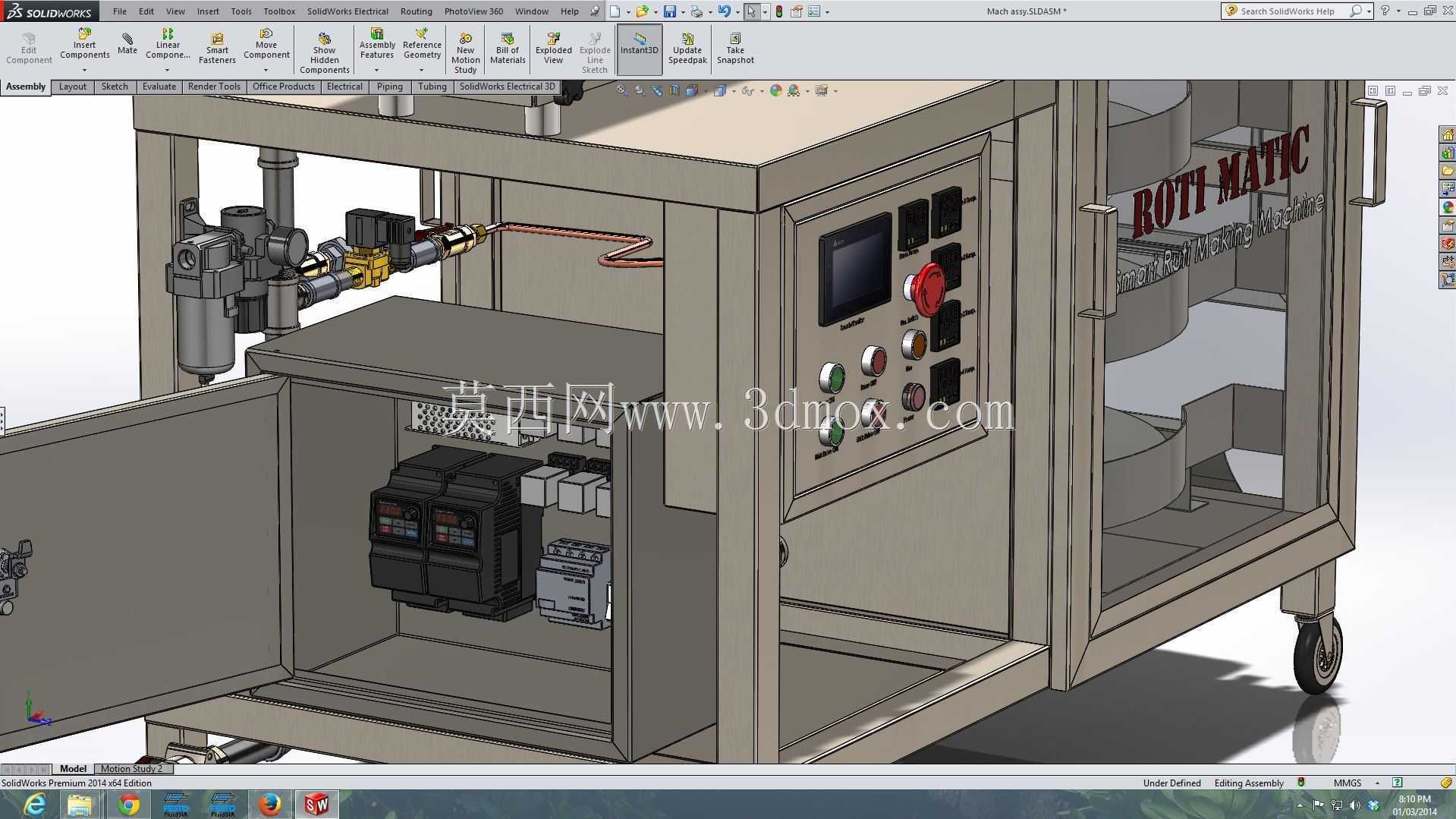Click the volume speaker tray icon

click(x=1355, y=805)
